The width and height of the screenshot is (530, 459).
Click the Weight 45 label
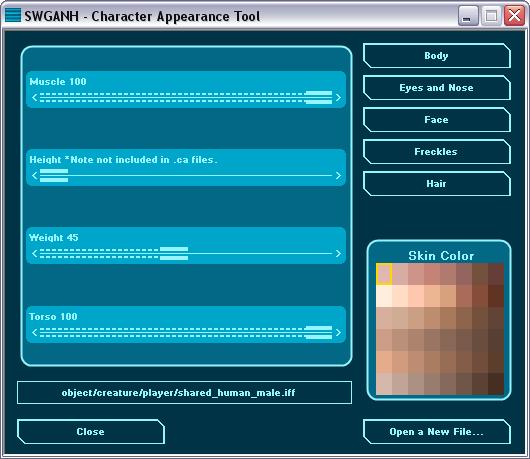point(54,238)
